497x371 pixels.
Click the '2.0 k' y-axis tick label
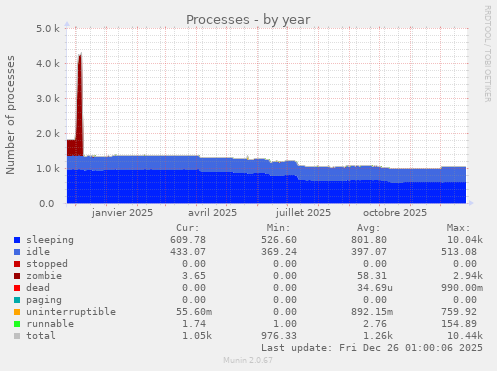point(48,134)
